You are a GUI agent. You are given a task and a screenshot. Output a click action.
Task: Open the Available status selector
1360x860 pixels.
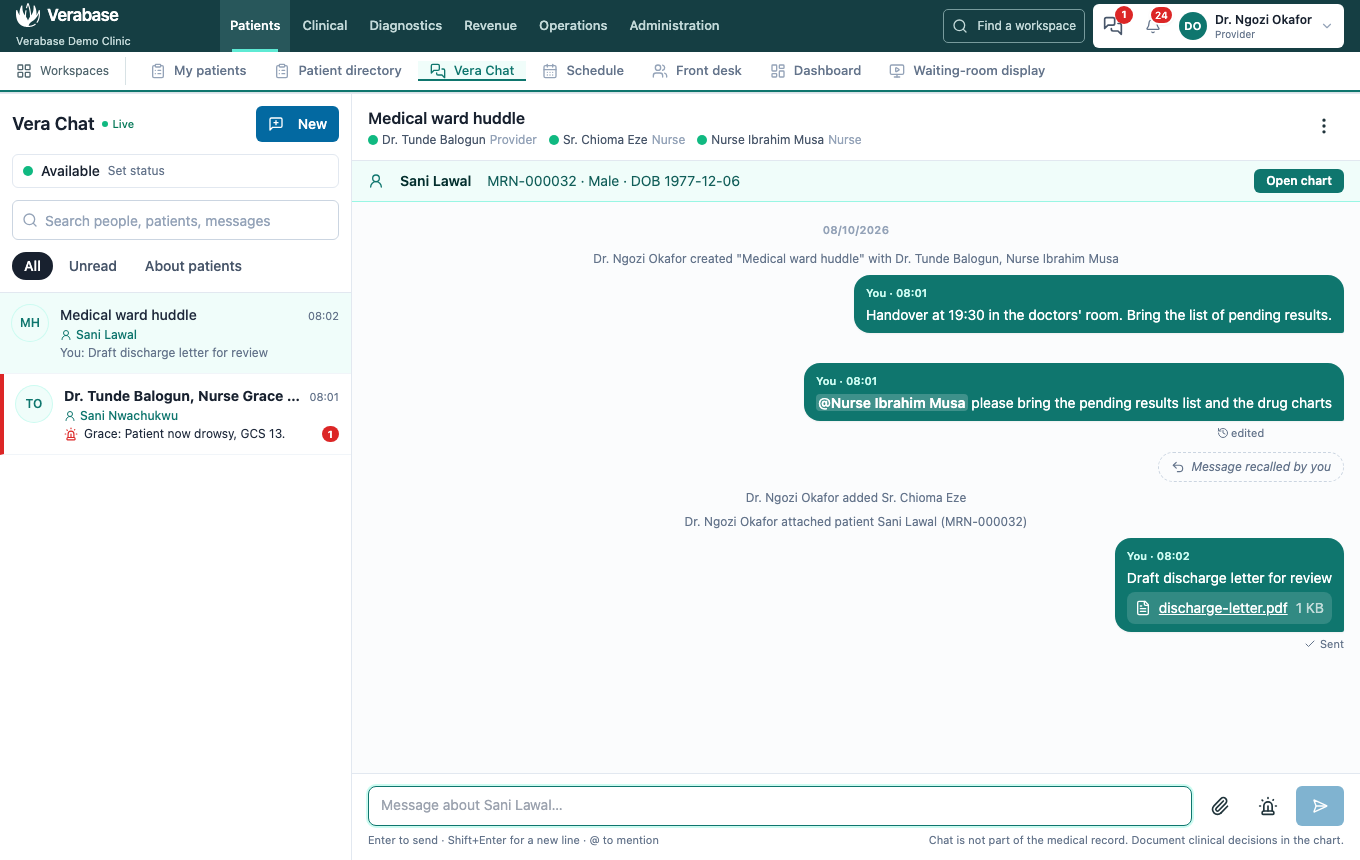pos(175,171)
